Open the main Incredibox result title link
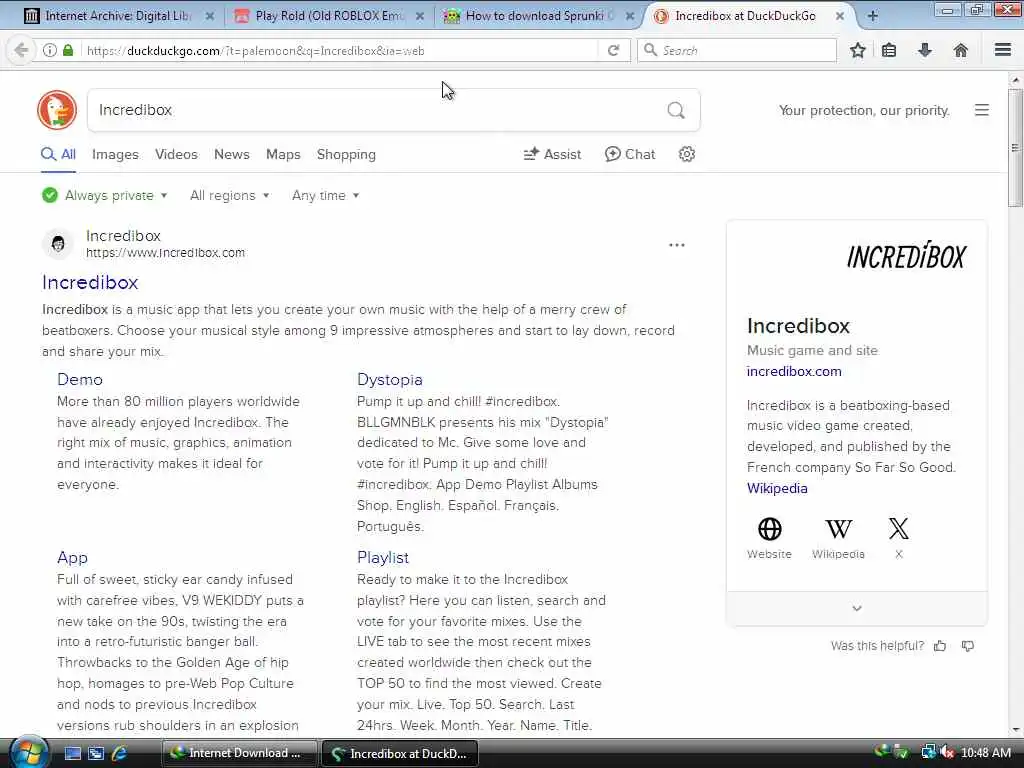 (90, 282)
